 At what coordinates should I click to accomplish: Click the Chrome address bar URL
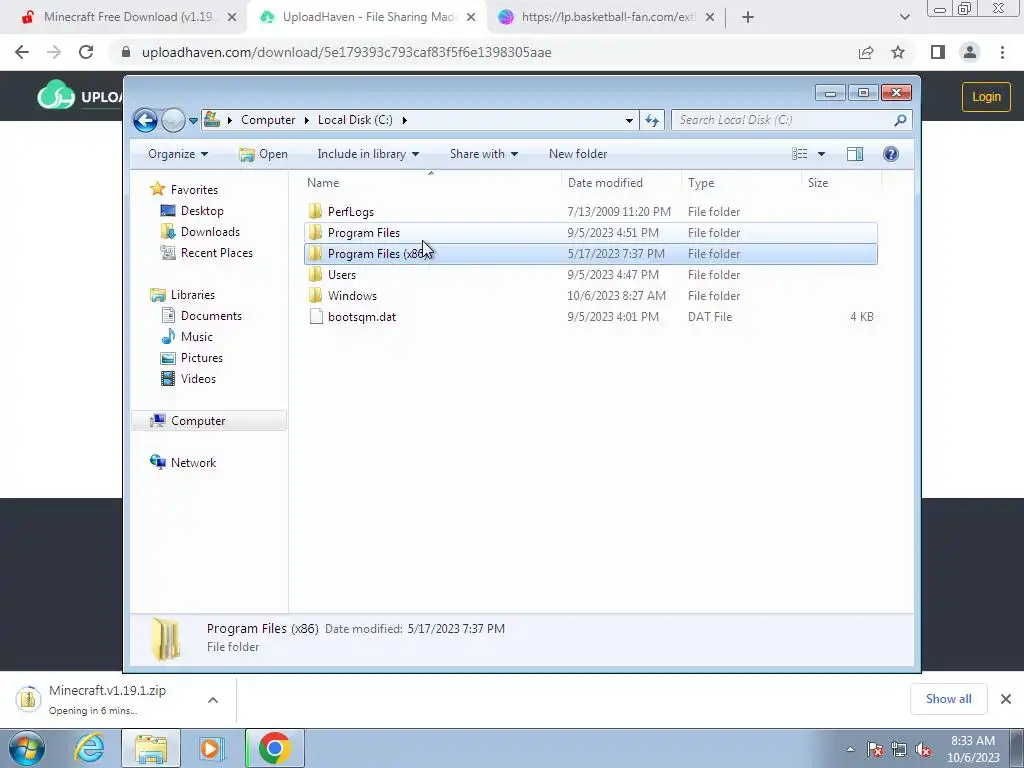pos(346,52)
